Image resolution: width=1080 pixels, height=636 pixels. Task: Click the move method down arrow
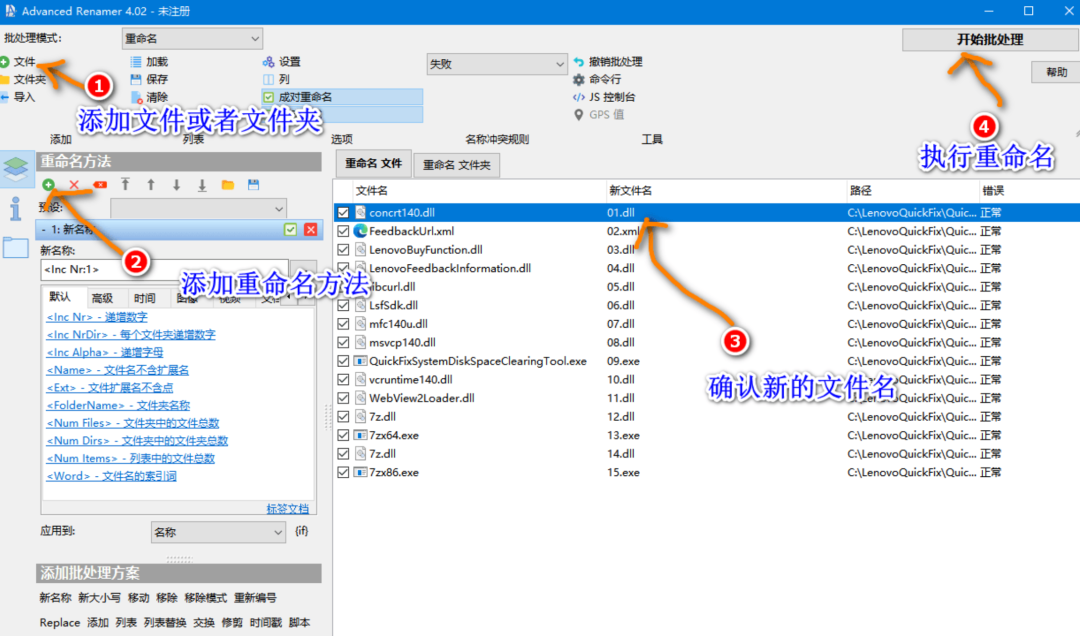click(176, 185)
